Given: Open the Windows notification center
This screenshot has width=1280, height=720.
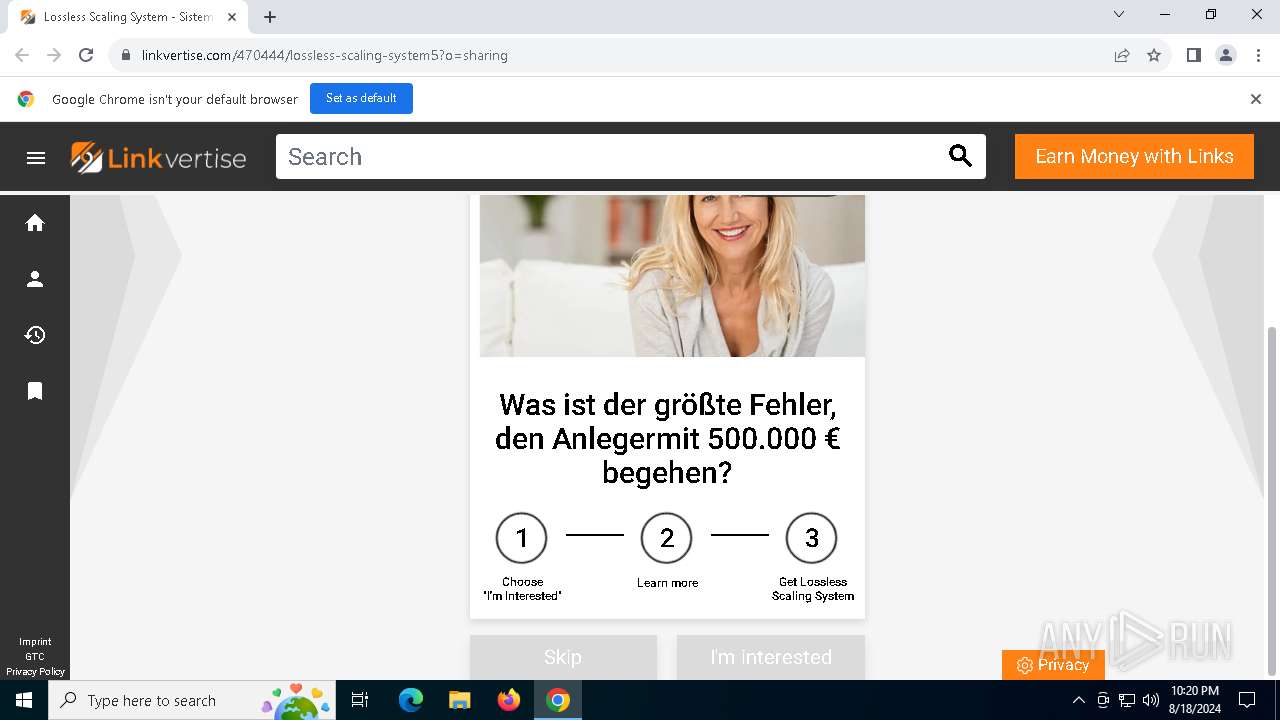Looking at the screenshot, I should [1247, 700].
